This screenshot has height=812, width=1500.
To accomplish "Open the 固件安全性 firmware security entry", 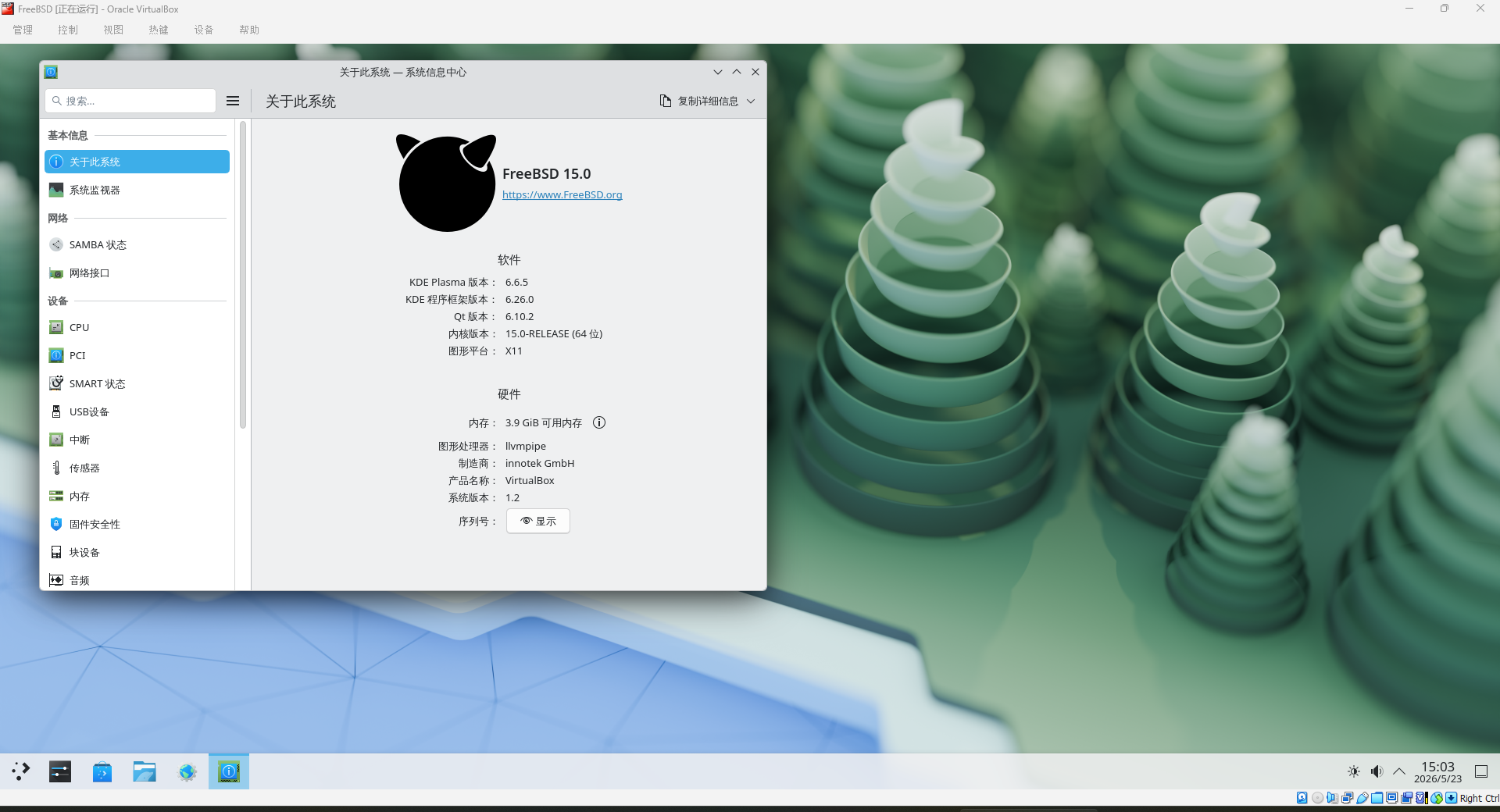I will (x=137, y=524).
